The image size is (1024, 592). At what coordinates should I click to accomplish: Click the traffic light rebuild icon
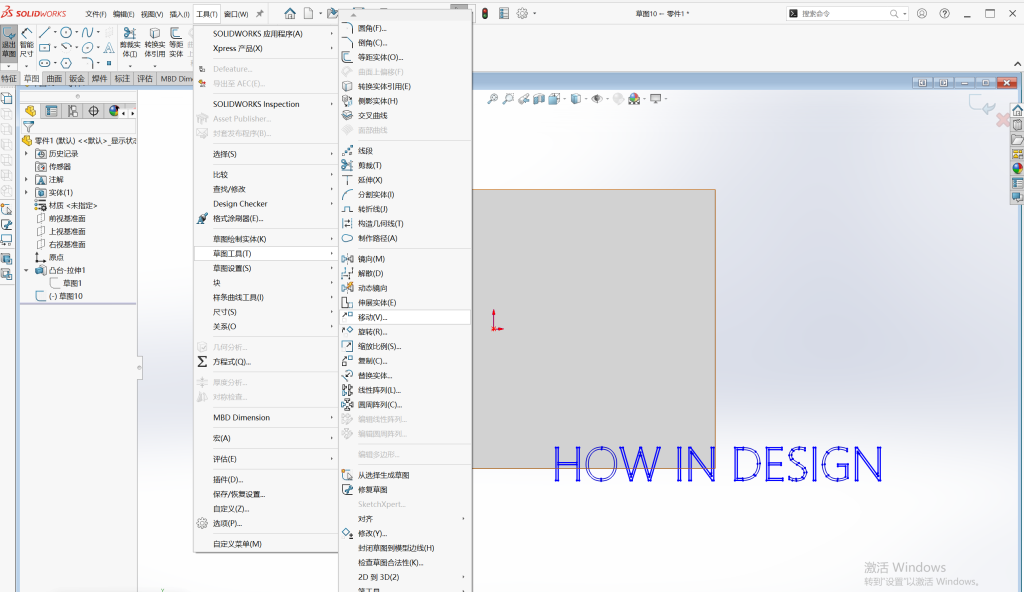coord(485,13)
